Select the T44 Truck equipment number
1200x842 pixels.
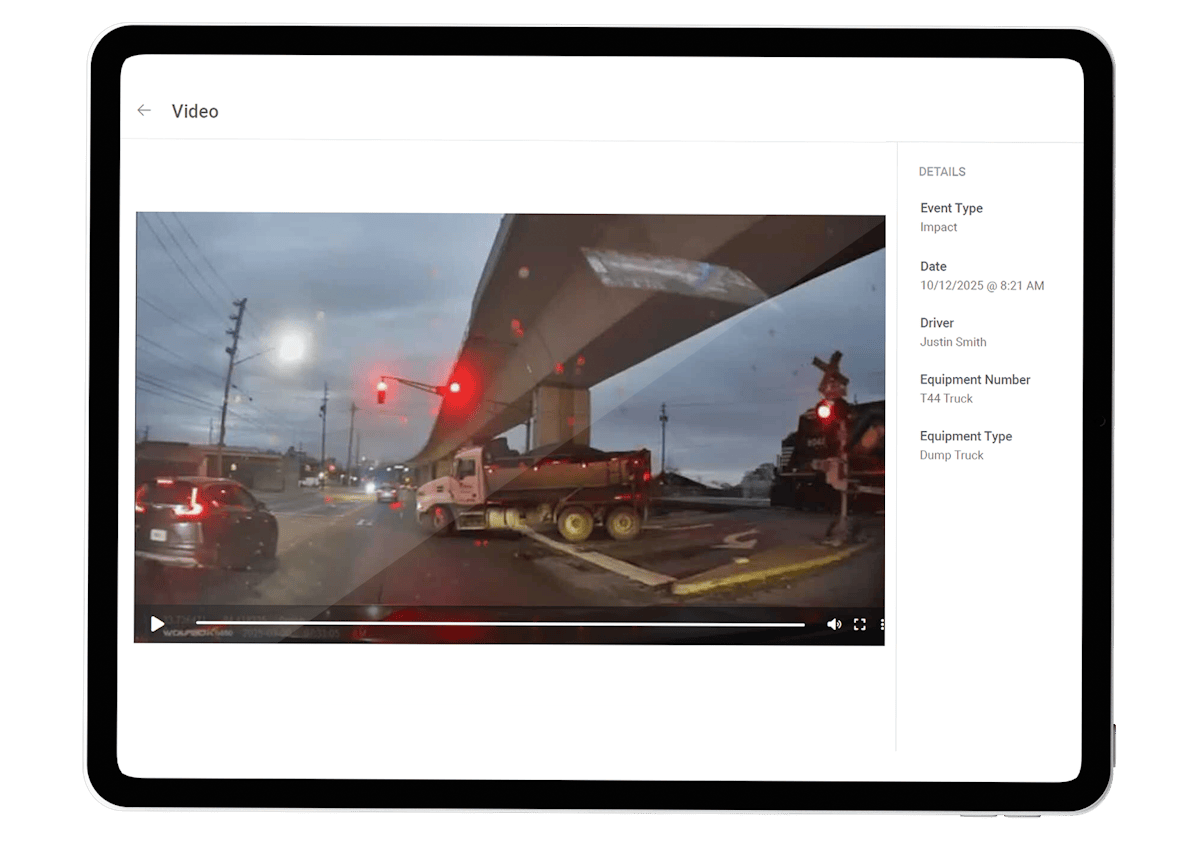pos(946,398)
